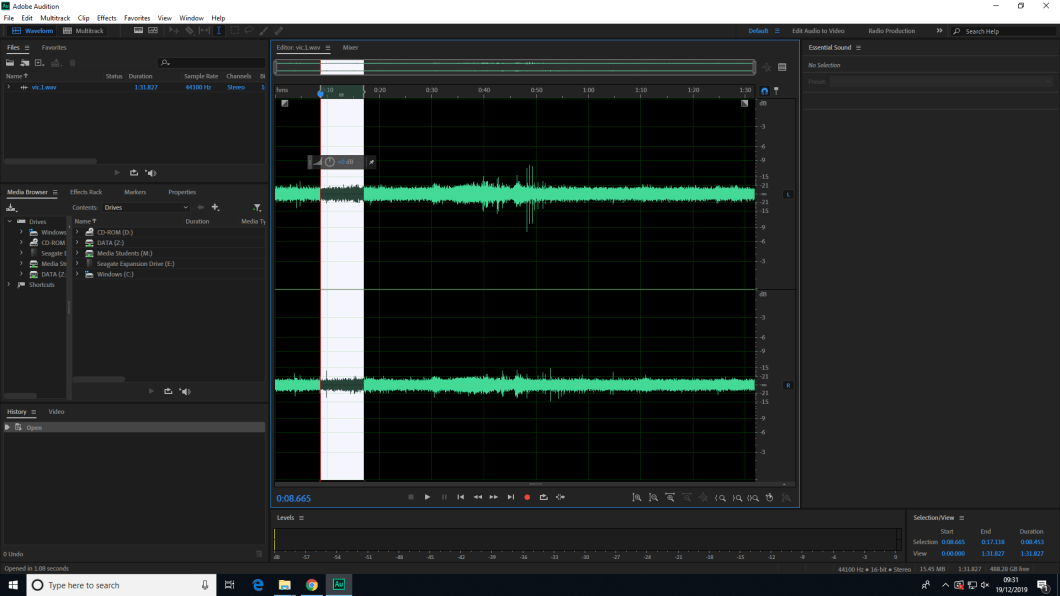The image size is (1060, 596).
Task: Toggle the Left channel enable button
Action: [x=788, y=195]
